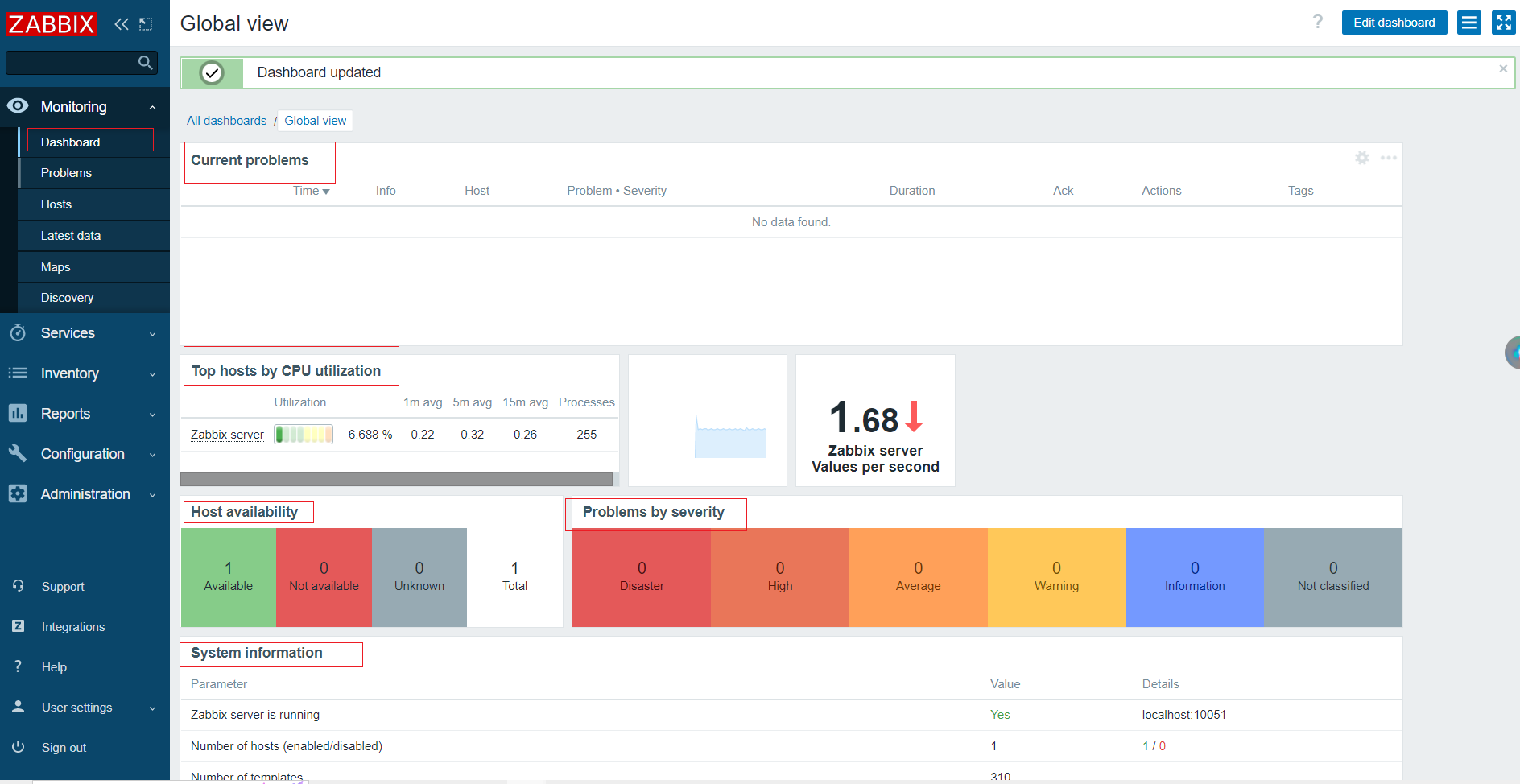This screenshot has width=1520, height=784.
Task: Click the Inventory list icon
Action: [x=18, y=373]
